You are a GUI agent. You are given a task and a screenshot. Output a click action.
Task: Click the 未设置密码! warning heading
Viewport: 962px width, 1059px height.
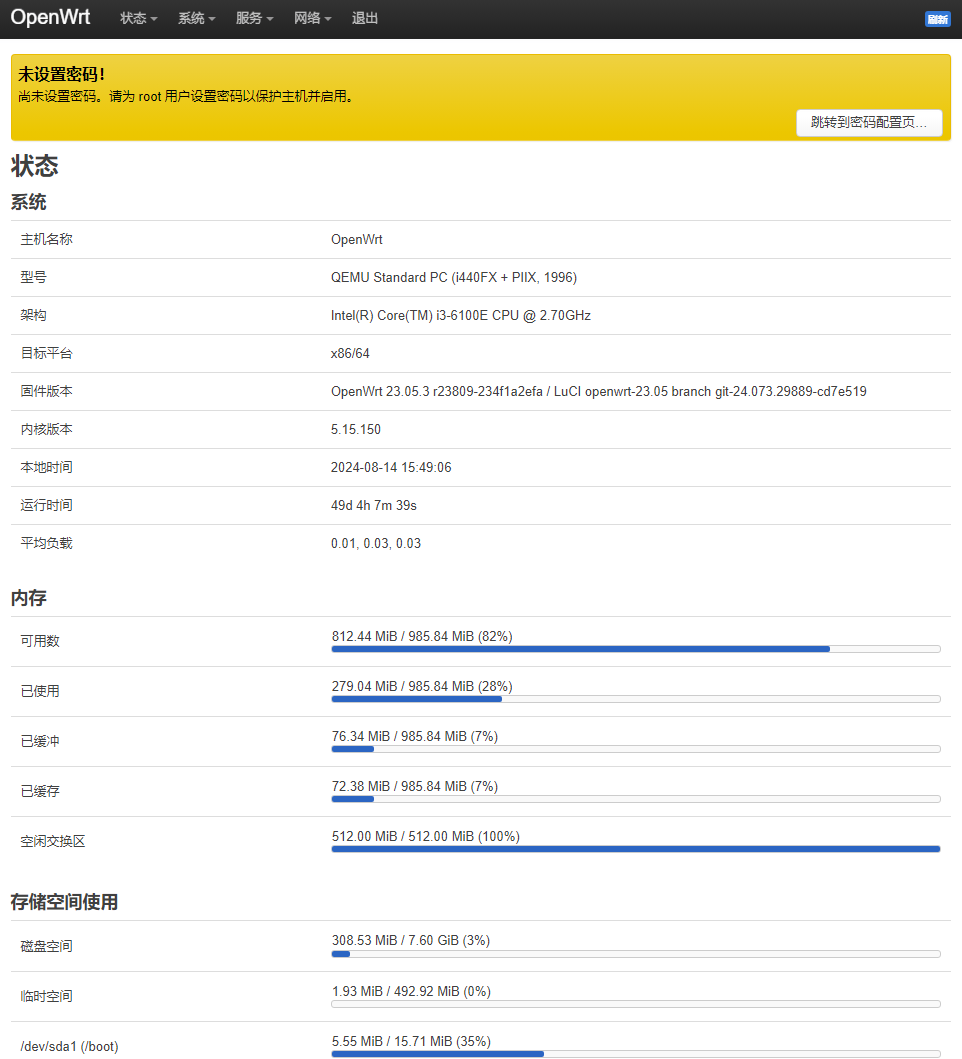tap(61, 74)
